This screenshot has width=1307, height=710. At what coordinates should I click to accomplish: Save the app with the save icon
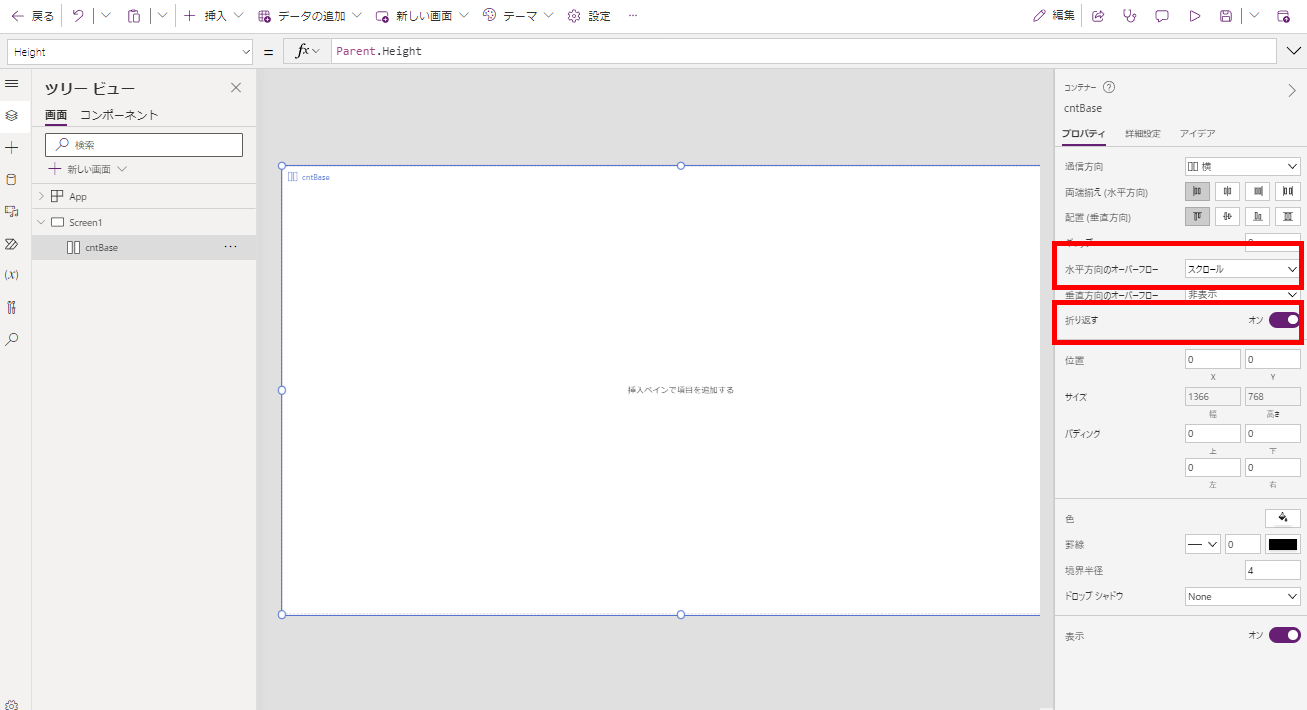pyautogui.click(x=1226, y=15)
